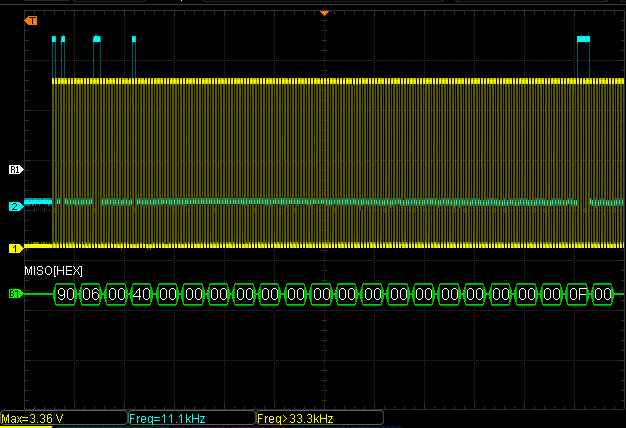The image size is (626, 428).
Task: Click the MISO[HEX] decode label
Action: pyautogui.click(x=53, y=271)
